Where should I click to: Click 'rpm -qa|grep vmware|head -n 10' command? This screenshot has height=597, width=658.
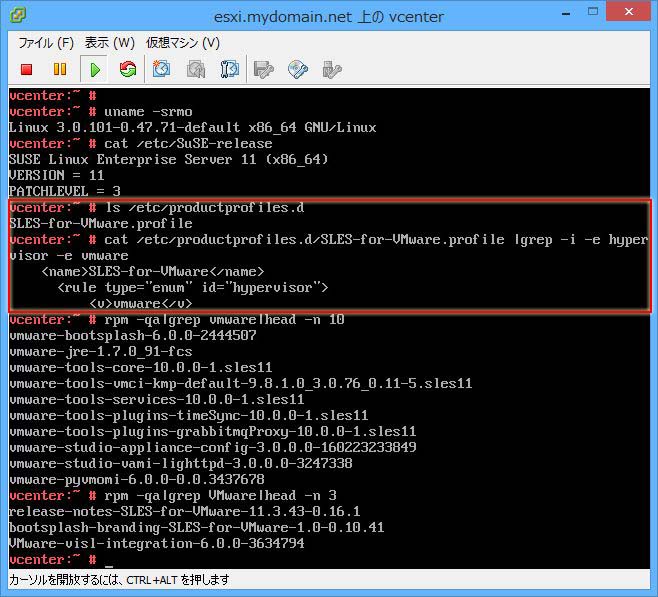(x=224, y=319)
